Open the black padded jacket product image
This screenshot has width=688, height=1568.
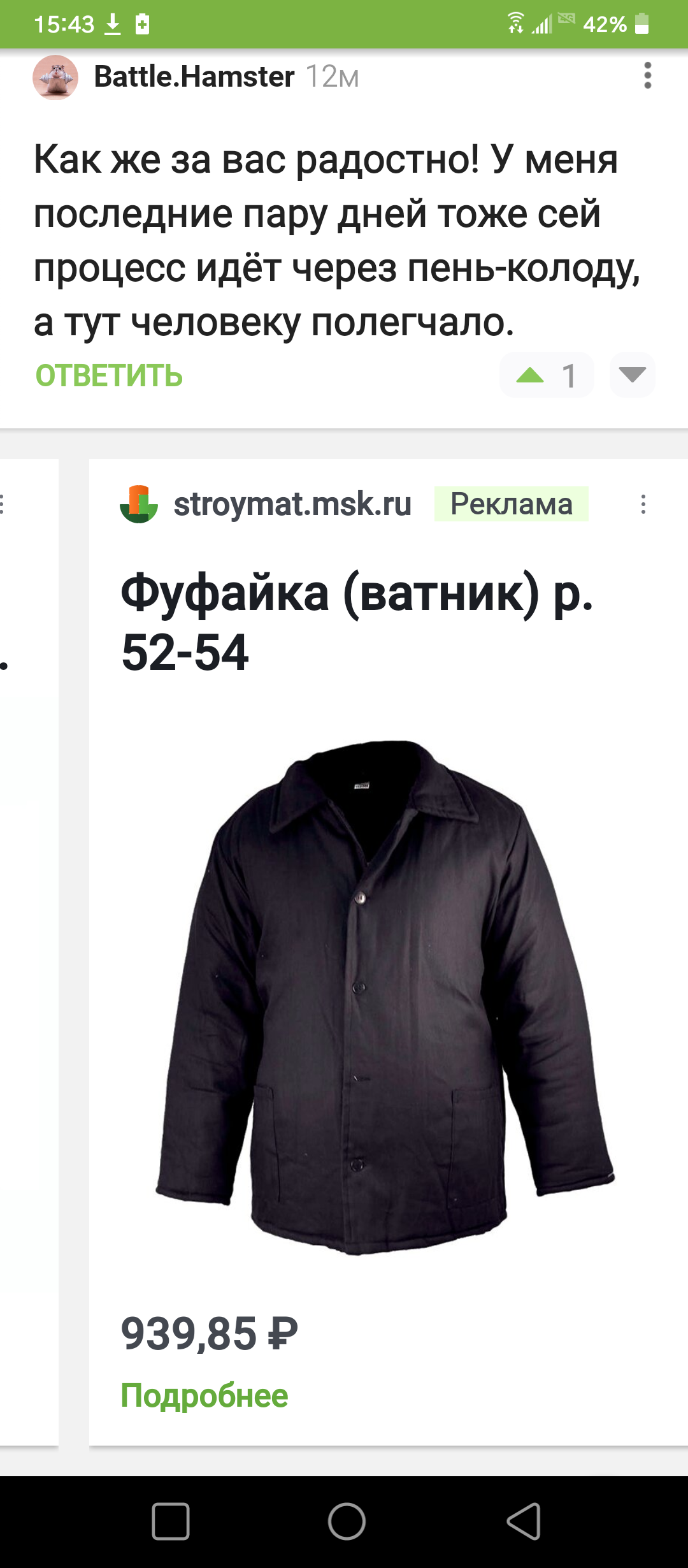385,998
